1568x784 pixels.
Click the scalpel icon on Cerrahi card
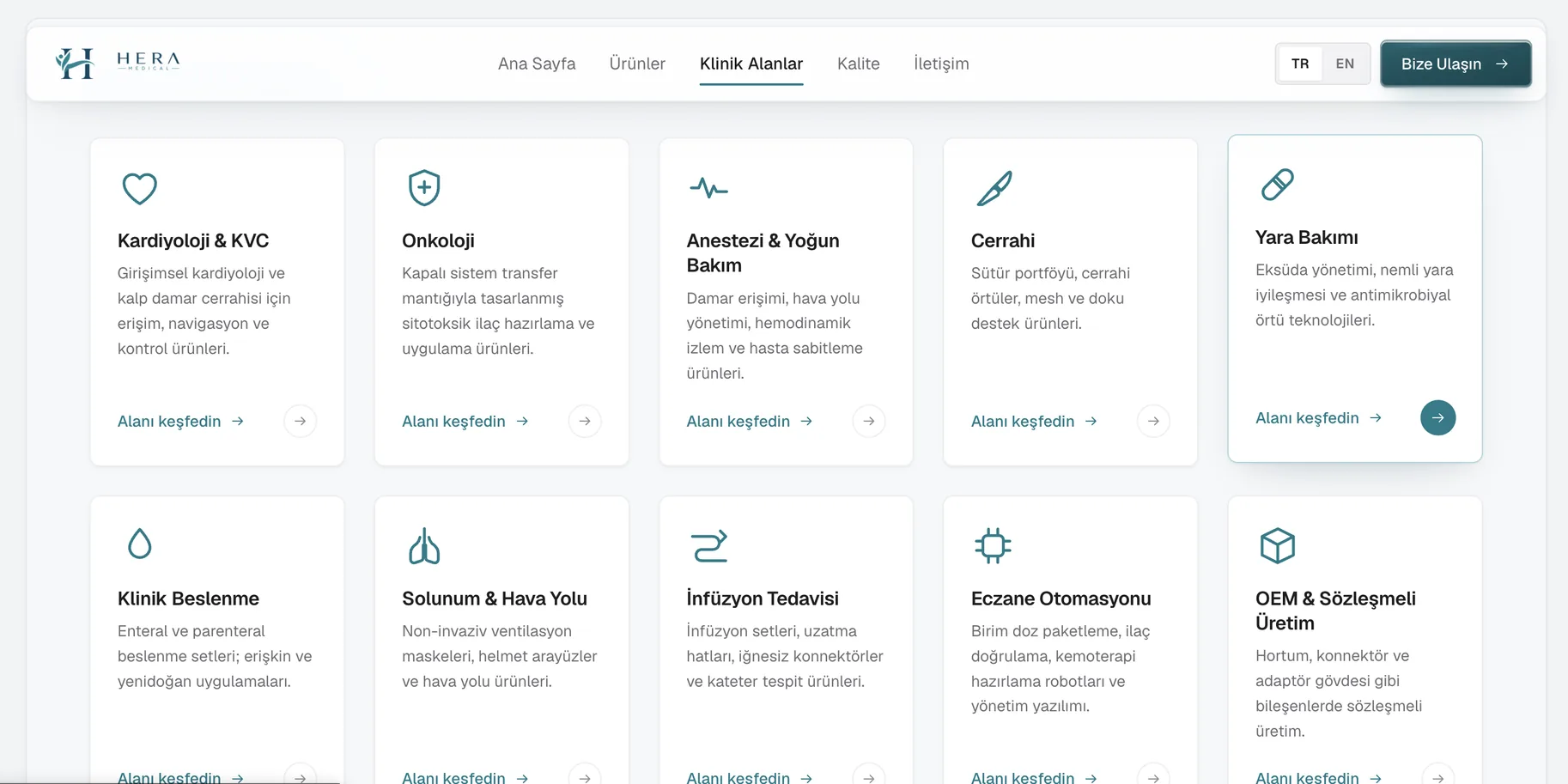pos(994,188)
